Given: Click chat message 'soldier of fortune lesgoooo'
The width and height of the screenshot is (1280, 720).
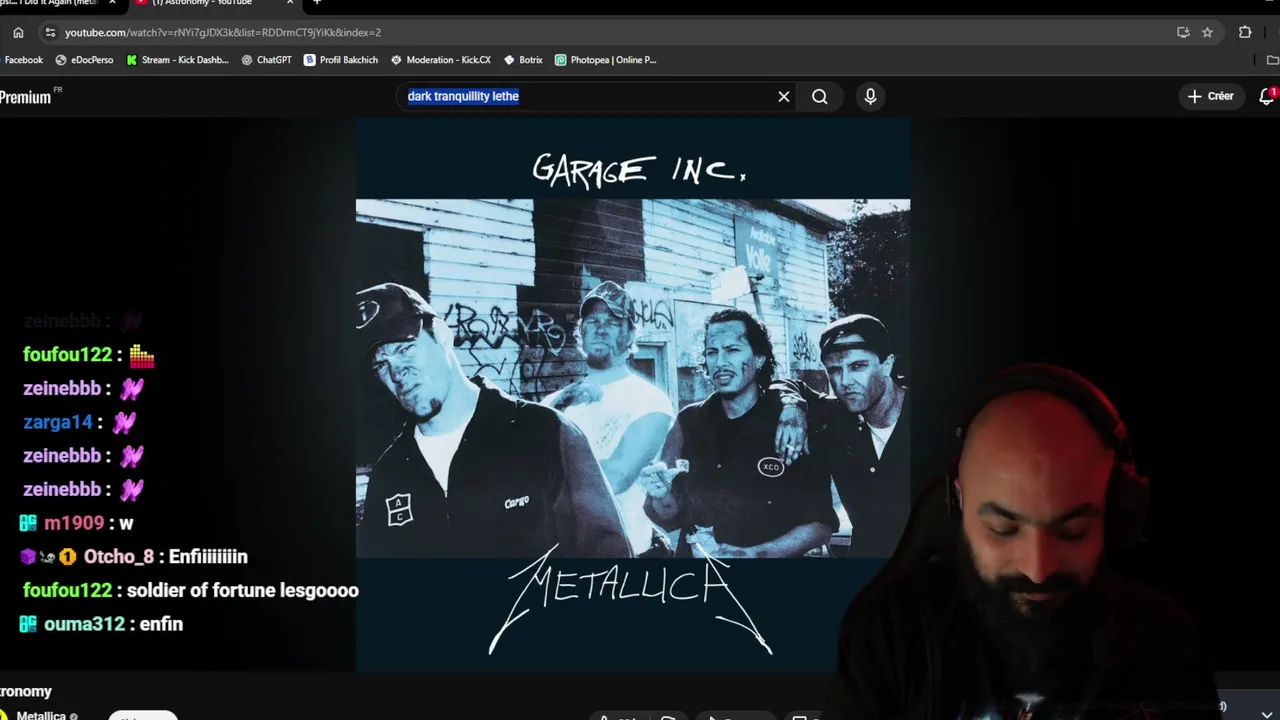Looking at the screenshot, I should point(242,590).
